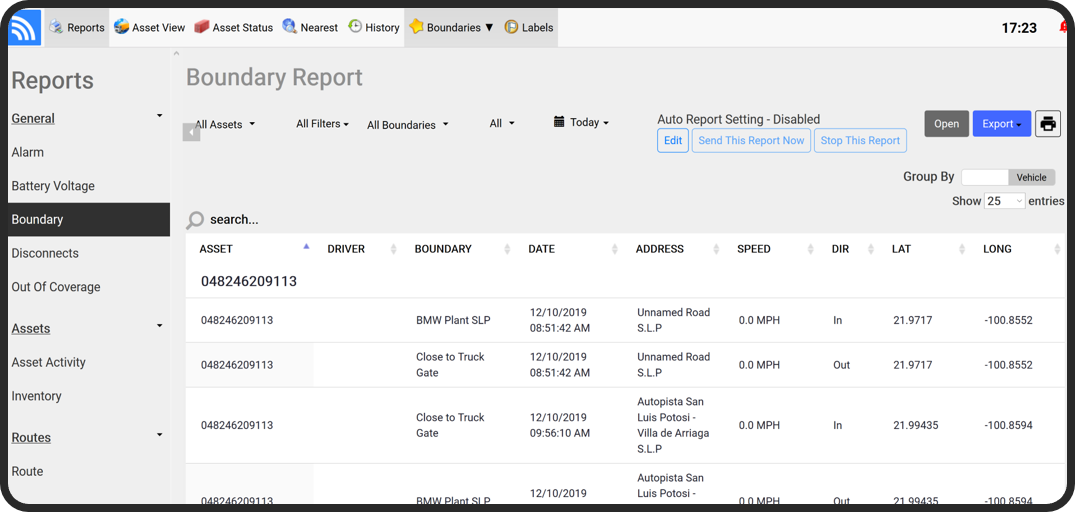Open the Today date range dropdown
Viewport: 1075px width, 512px height.
581,123
